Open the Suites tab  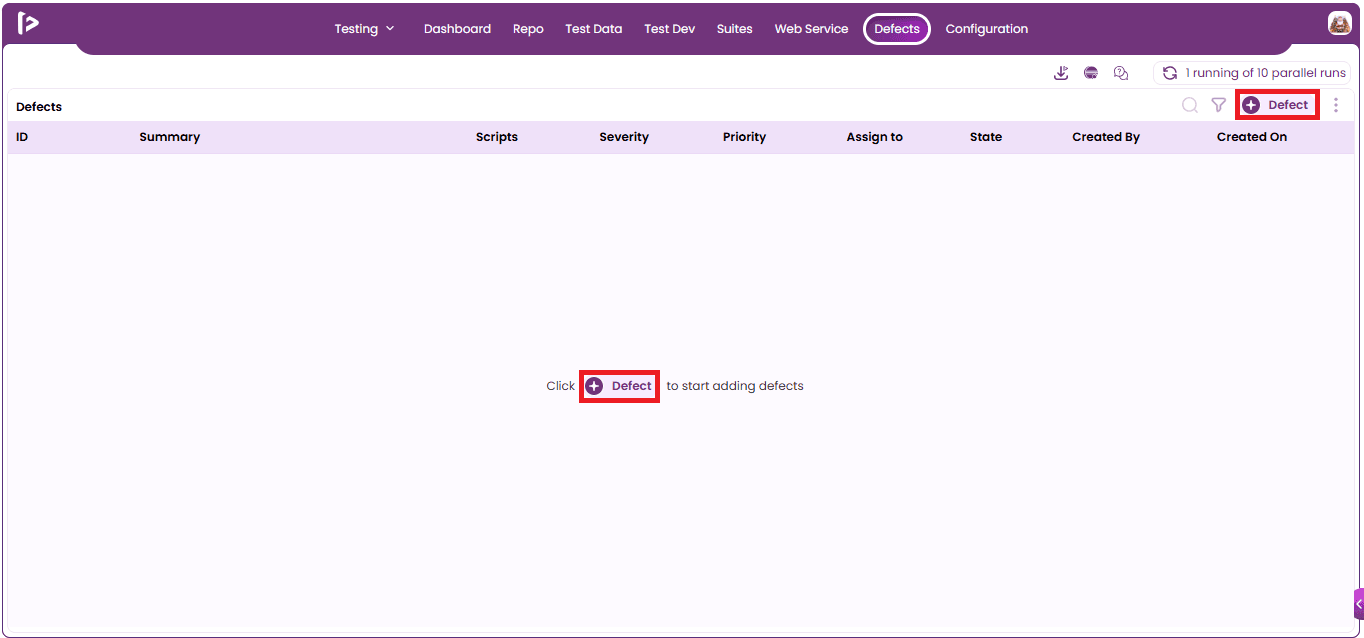point(734,29)
